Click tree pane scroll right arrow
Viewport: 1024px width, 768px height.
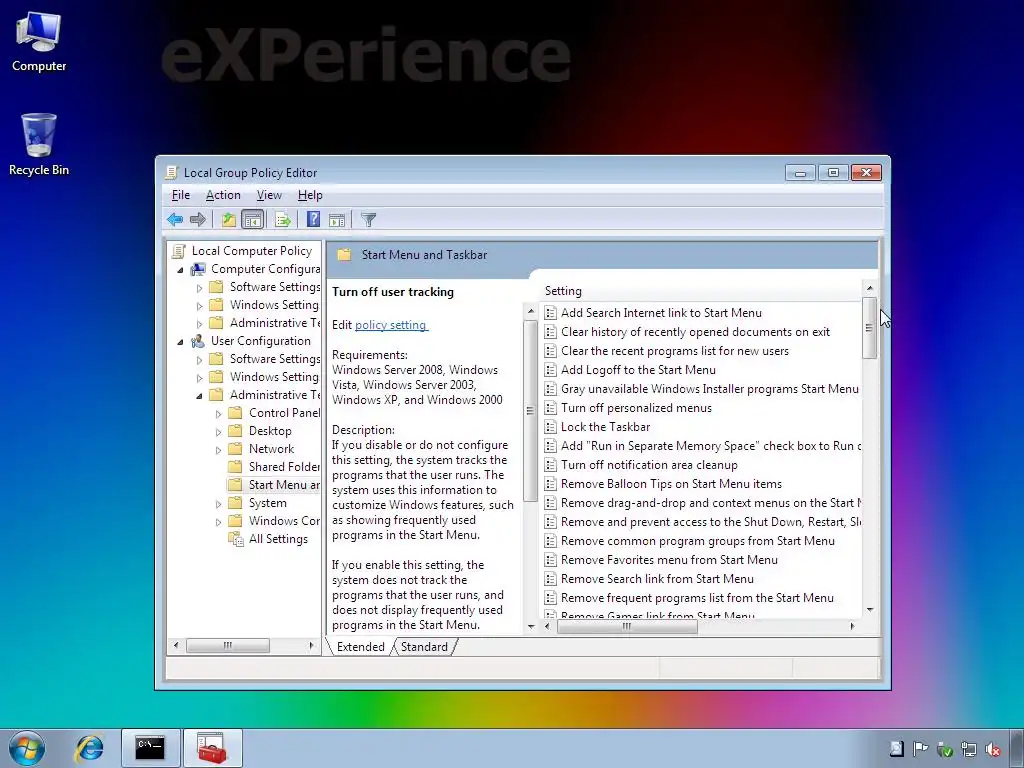point(312,645)
